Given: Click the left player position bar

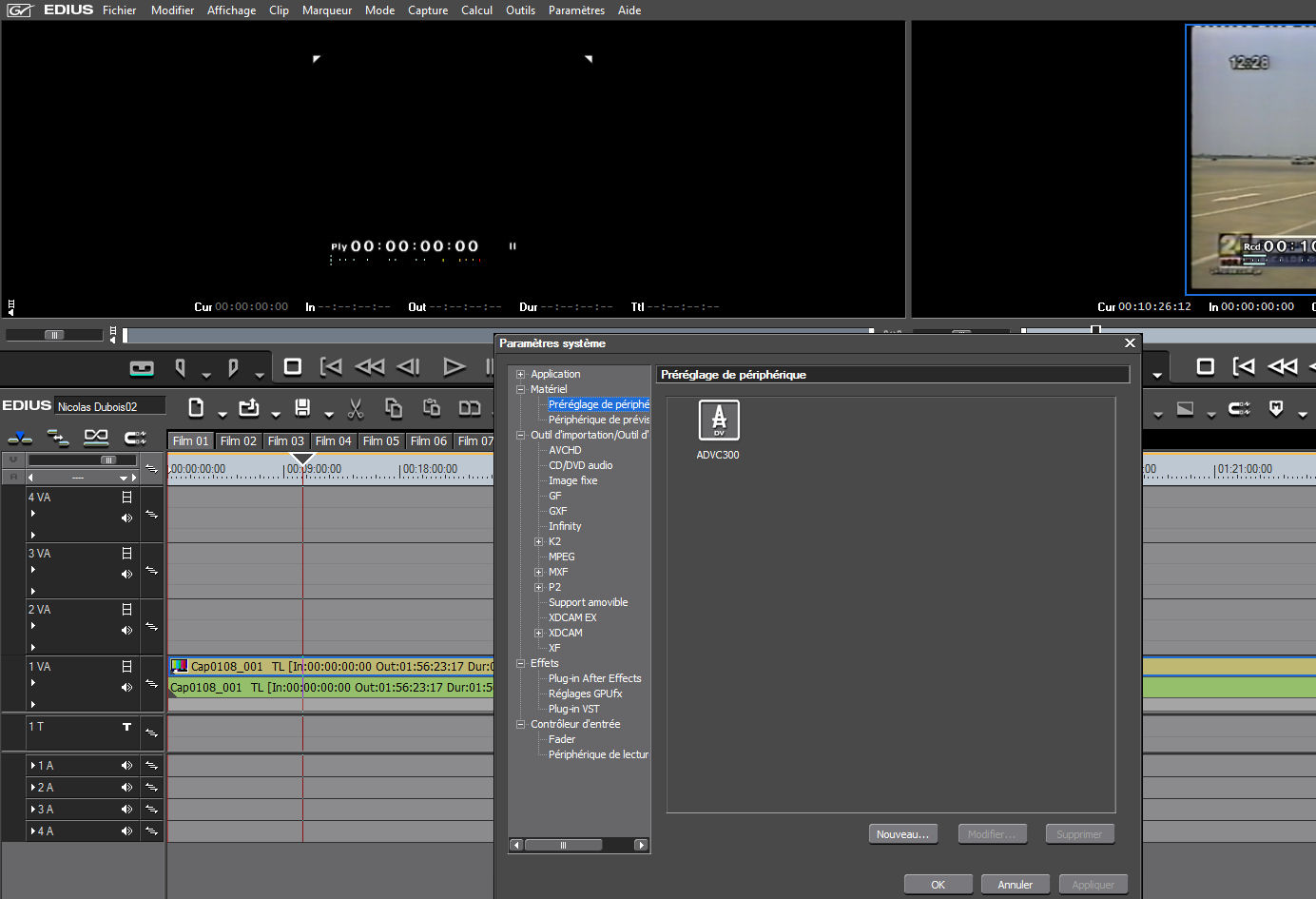Looking at the screenshot, I should coord(498,335).
